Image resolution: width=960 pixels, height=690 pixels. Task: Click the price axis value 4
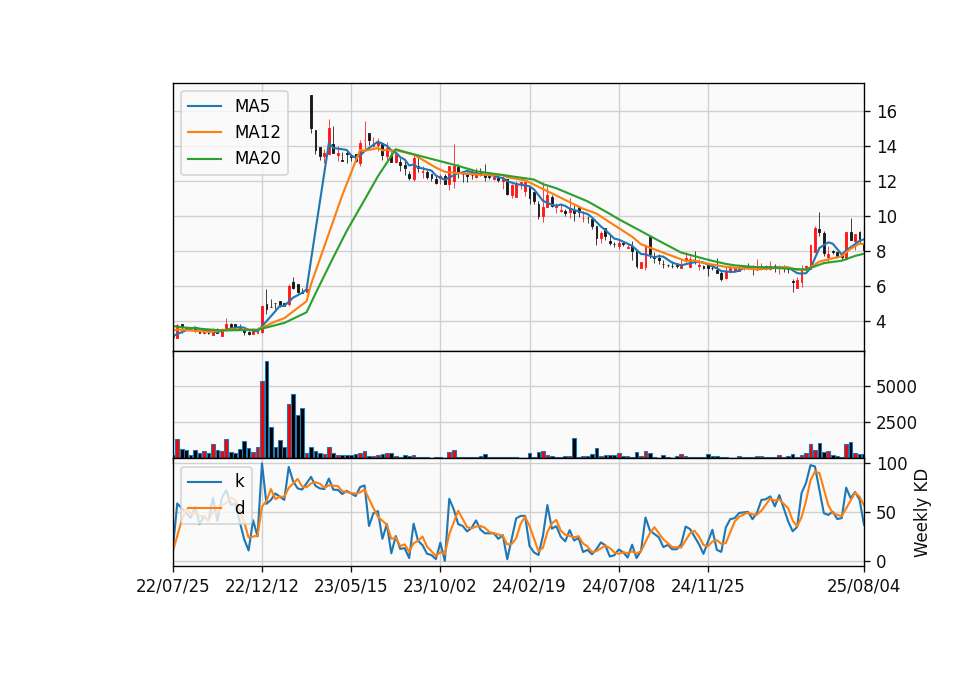(882, 321)
